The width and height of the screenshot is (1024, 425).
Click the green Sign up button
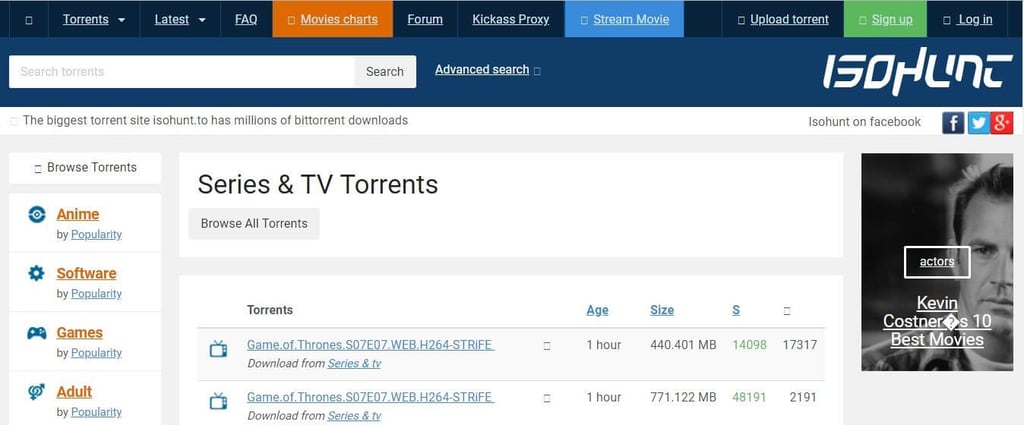tap(886, 19)
